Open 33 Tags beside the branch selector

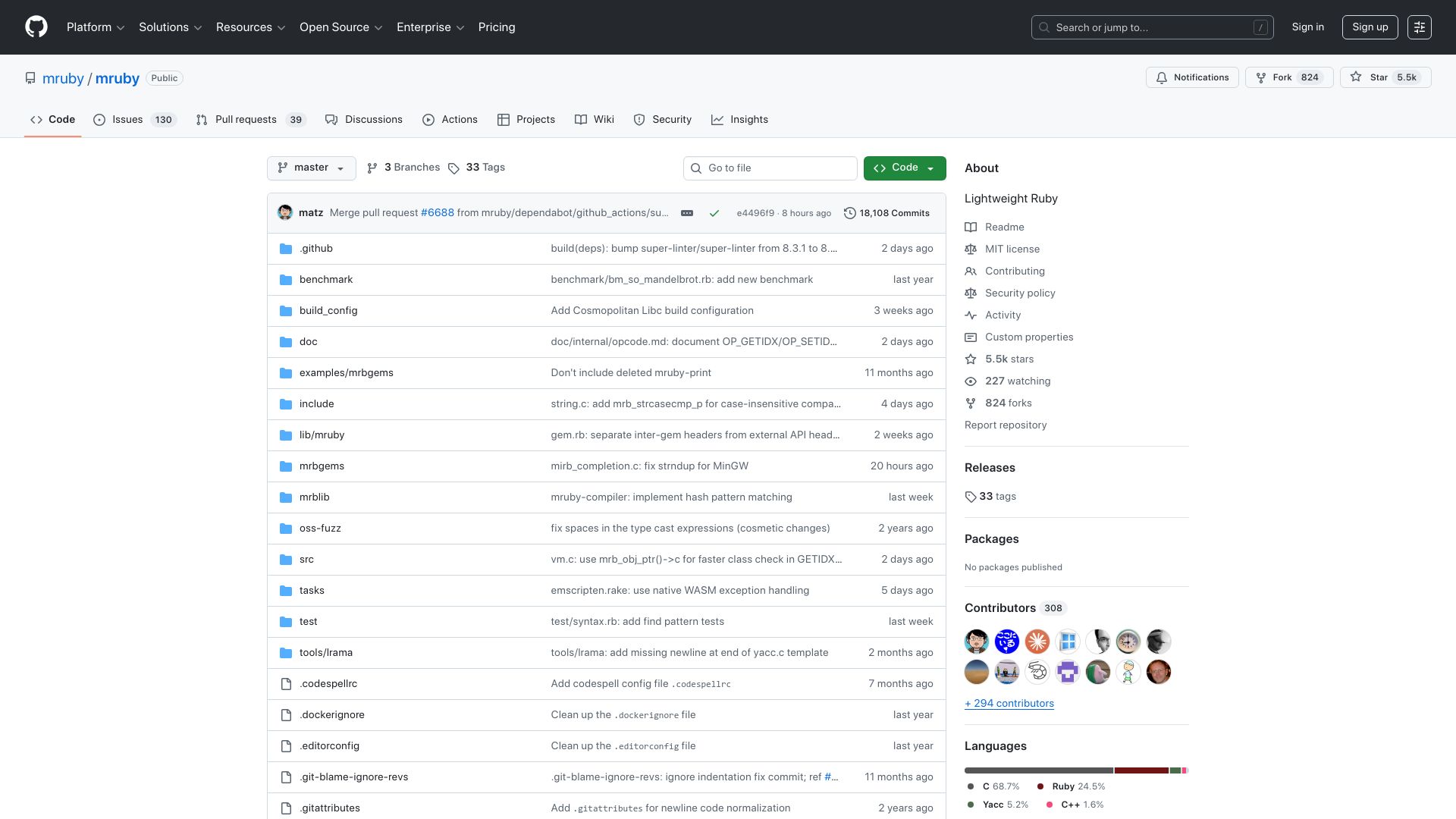[x=476, y=168]
